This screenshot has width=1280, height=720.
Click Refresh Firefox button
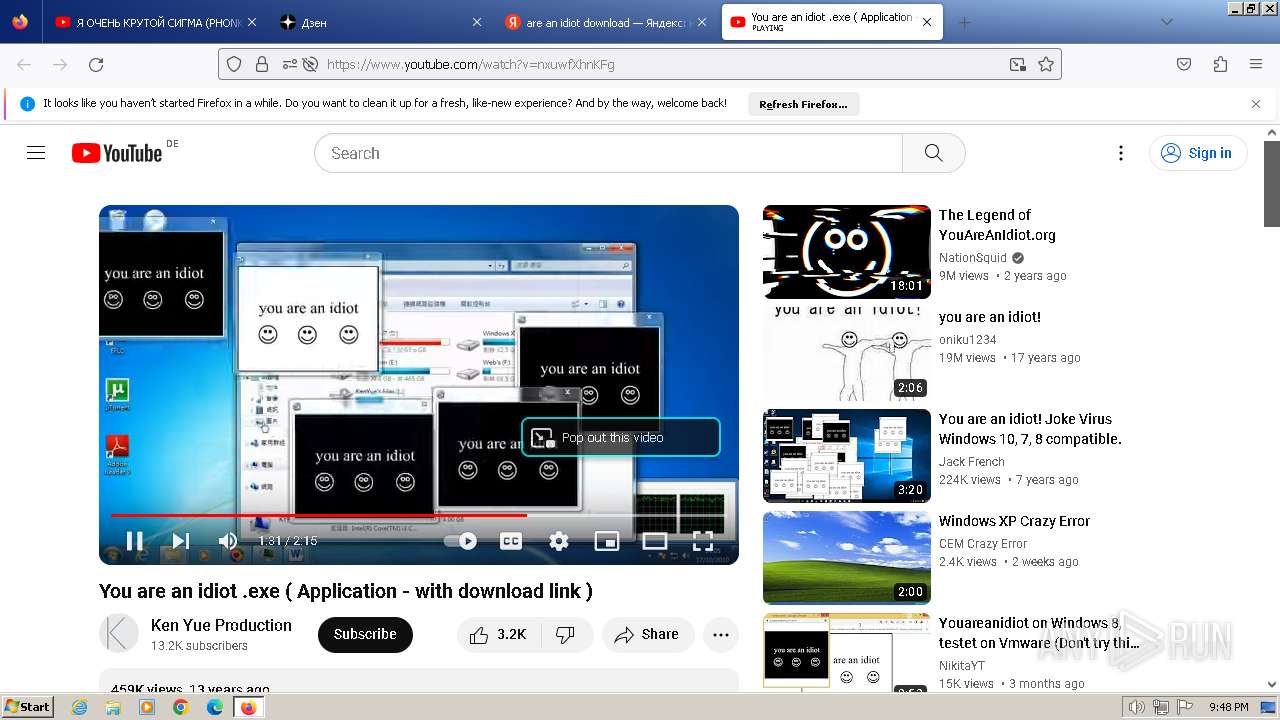[x=803, y=104]
